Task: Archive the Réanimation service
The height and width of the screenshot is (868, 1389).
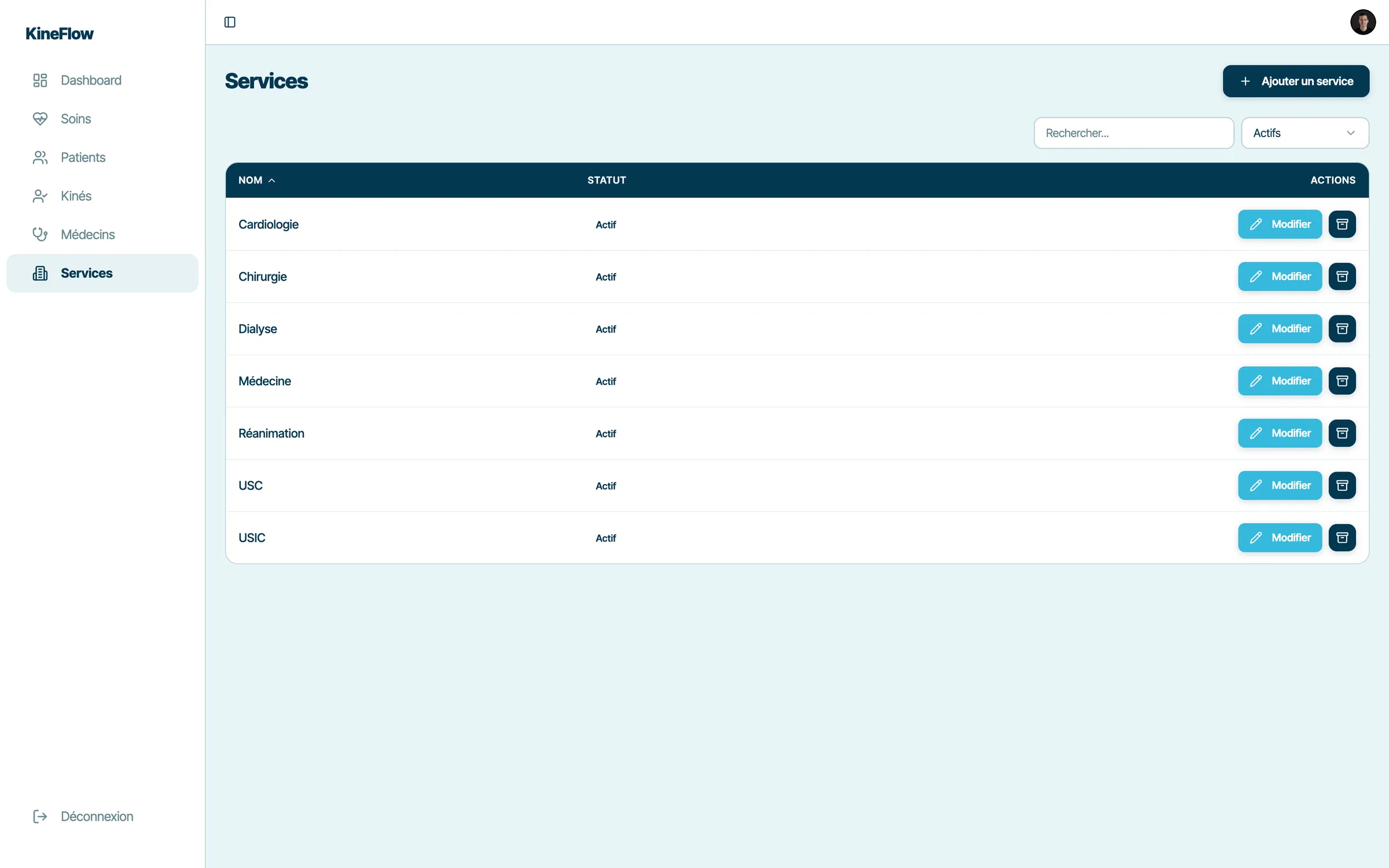Action: click(x=1342, y=433)
